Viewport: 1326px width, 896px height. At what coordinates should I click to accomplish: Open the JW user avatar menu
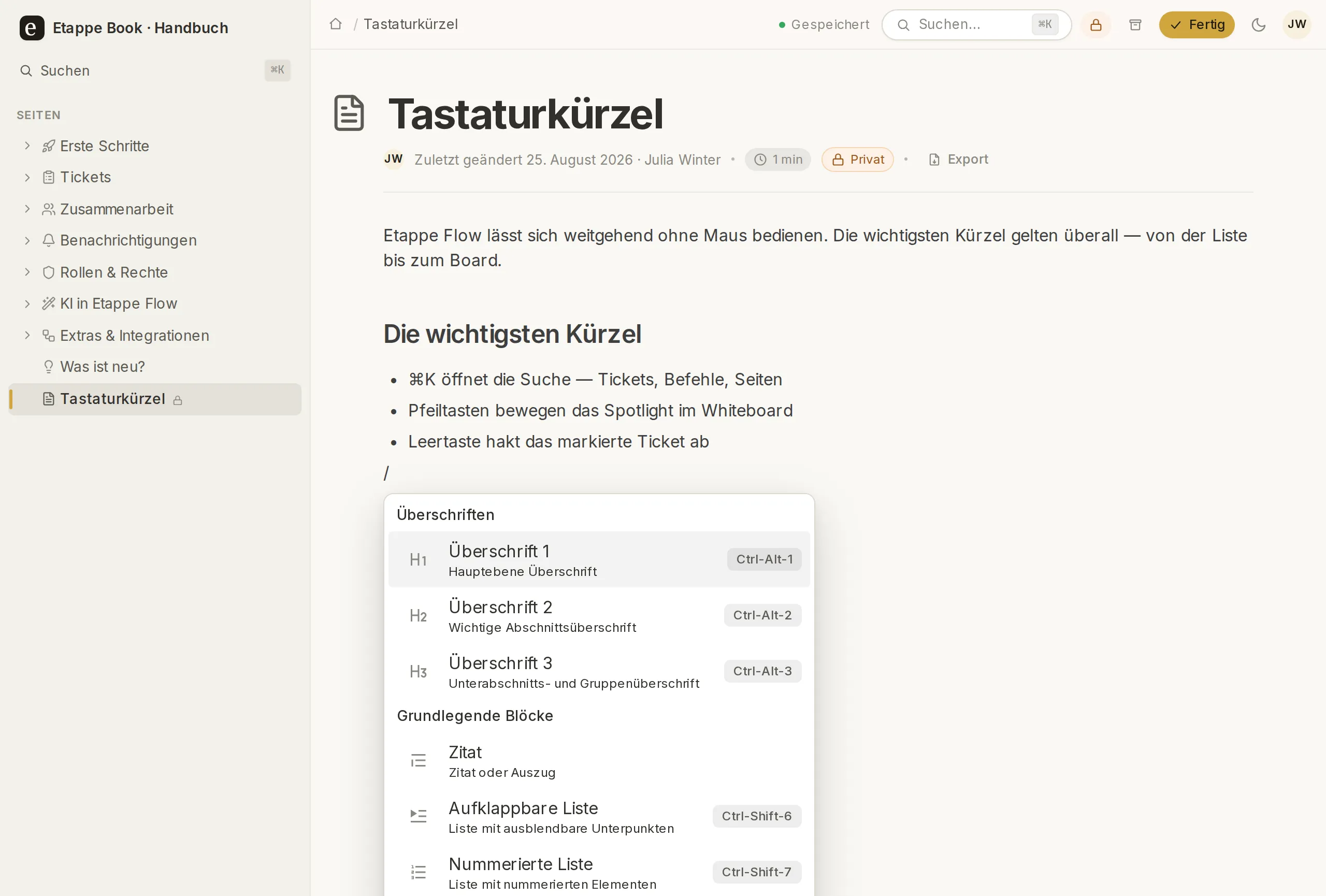point(1296,24)
